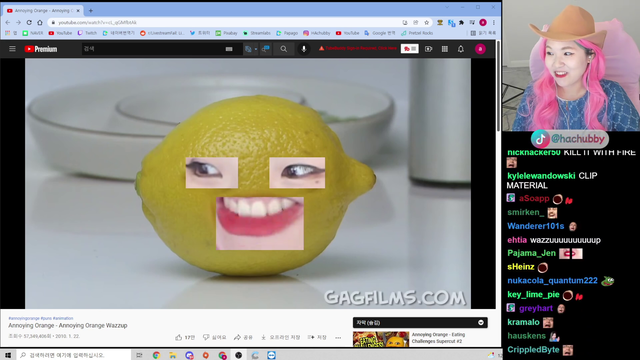Viewport: 640px width, 360px height.
Task: Open the Papago bookmark
Action: (x=287, y=33)
